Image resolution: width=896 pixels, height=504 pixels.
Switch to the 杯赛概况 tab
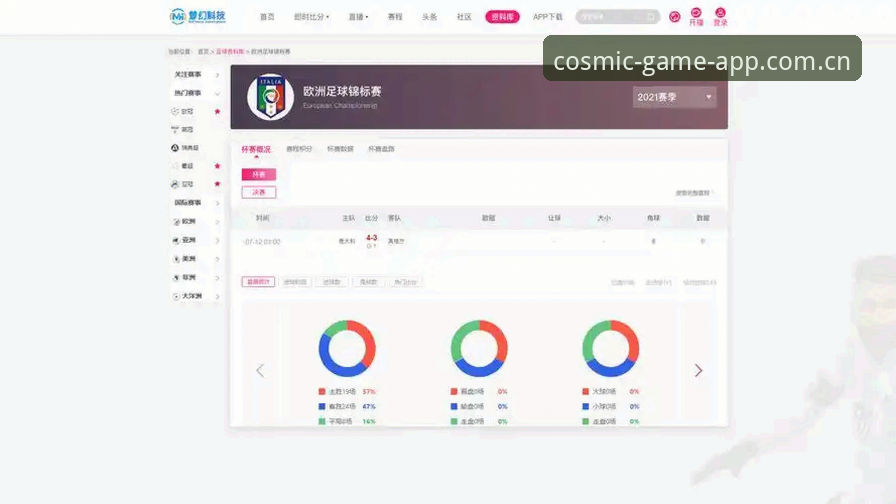pos(256,149)
